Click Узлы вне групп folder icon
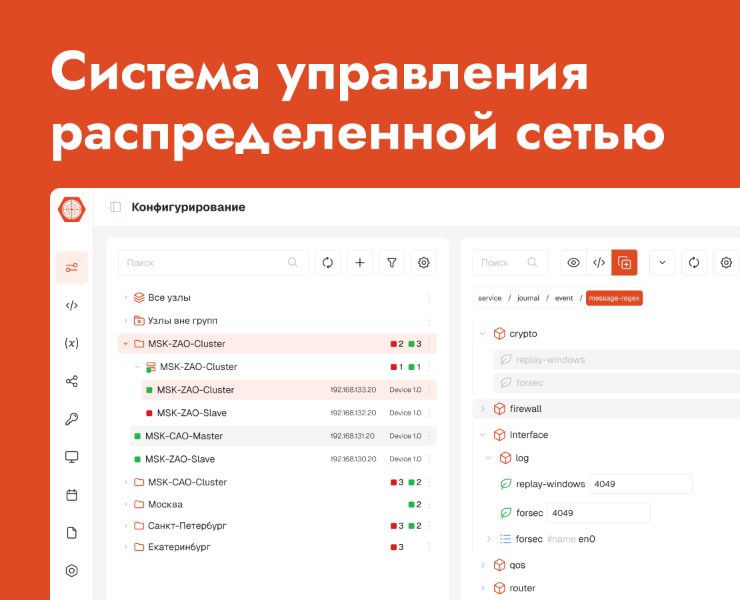This screenshot has width=740, height=600. coord(139,321)
